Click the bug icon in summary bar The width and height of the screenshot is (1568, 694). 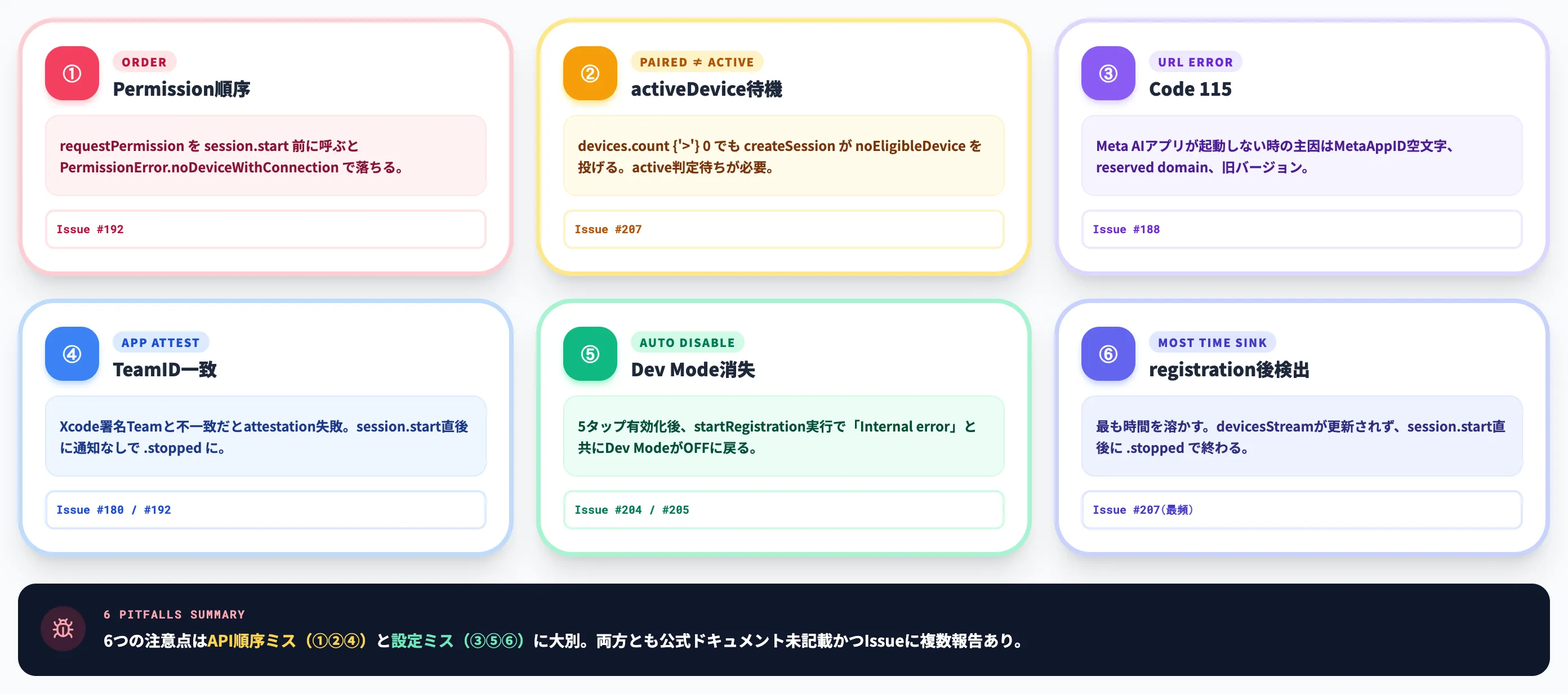click(x=63, y=628)
